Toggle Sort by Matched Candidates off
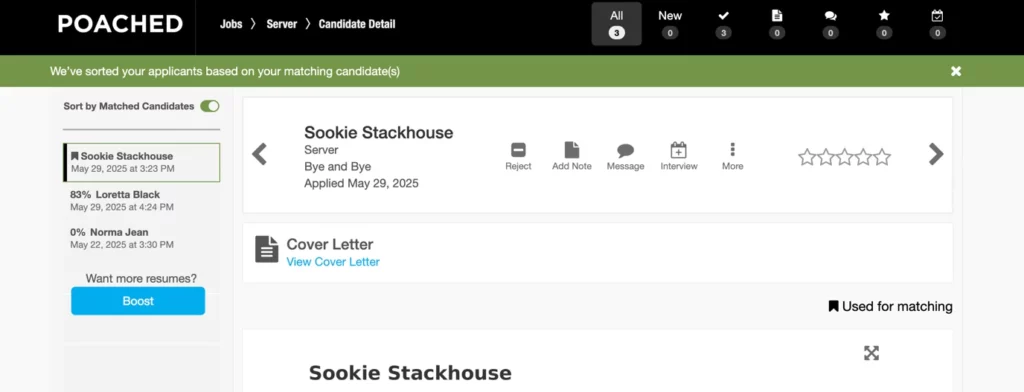1024x392 pixels. click(210, 106)
